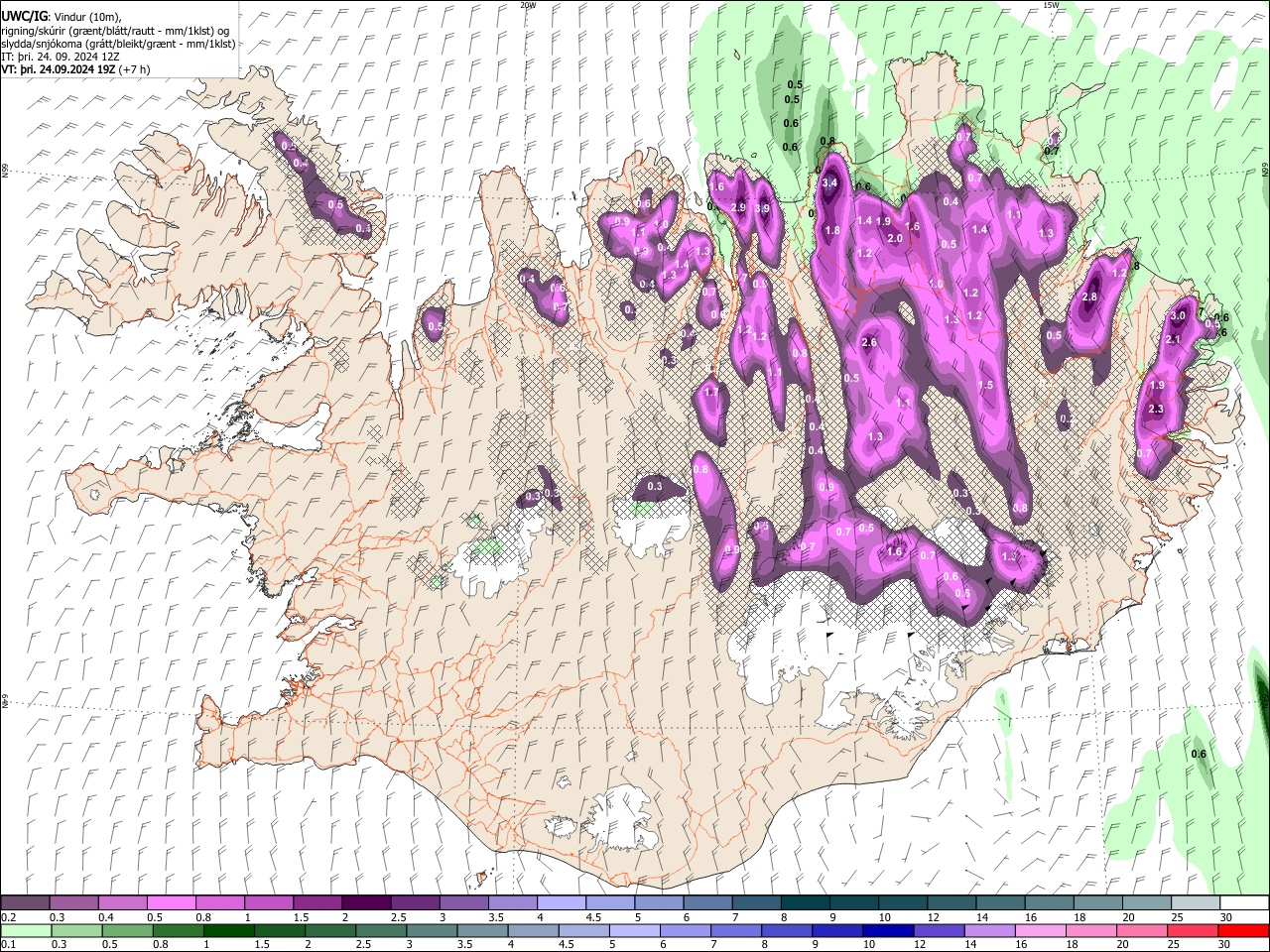The height and width of the screenshot is (952, 1270).
Task: Click the 2.3 snowfall value on the east coast
Action: coord(1156,409)
